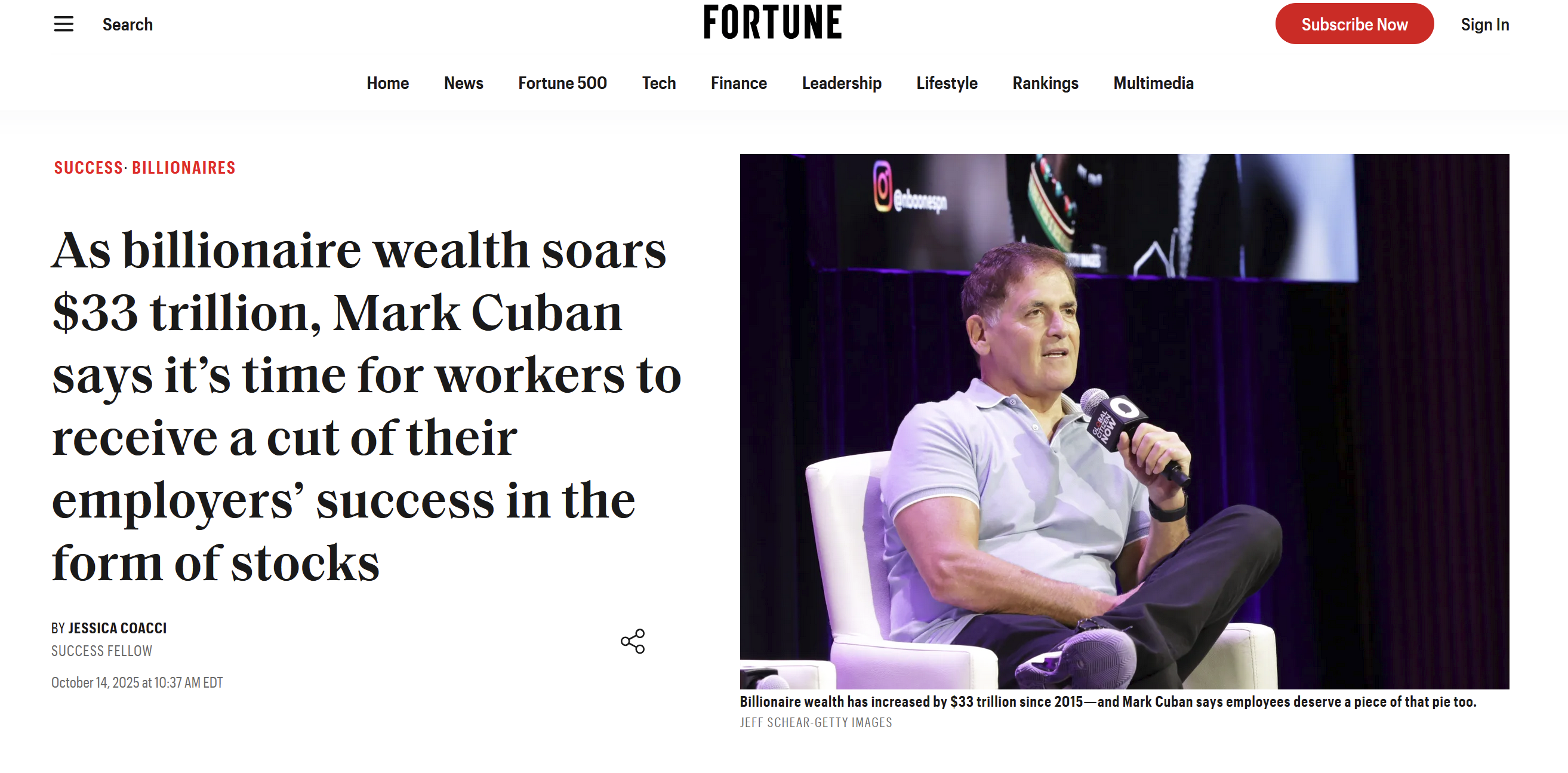Select Fortune 500 in navigation

pos(562,83)
